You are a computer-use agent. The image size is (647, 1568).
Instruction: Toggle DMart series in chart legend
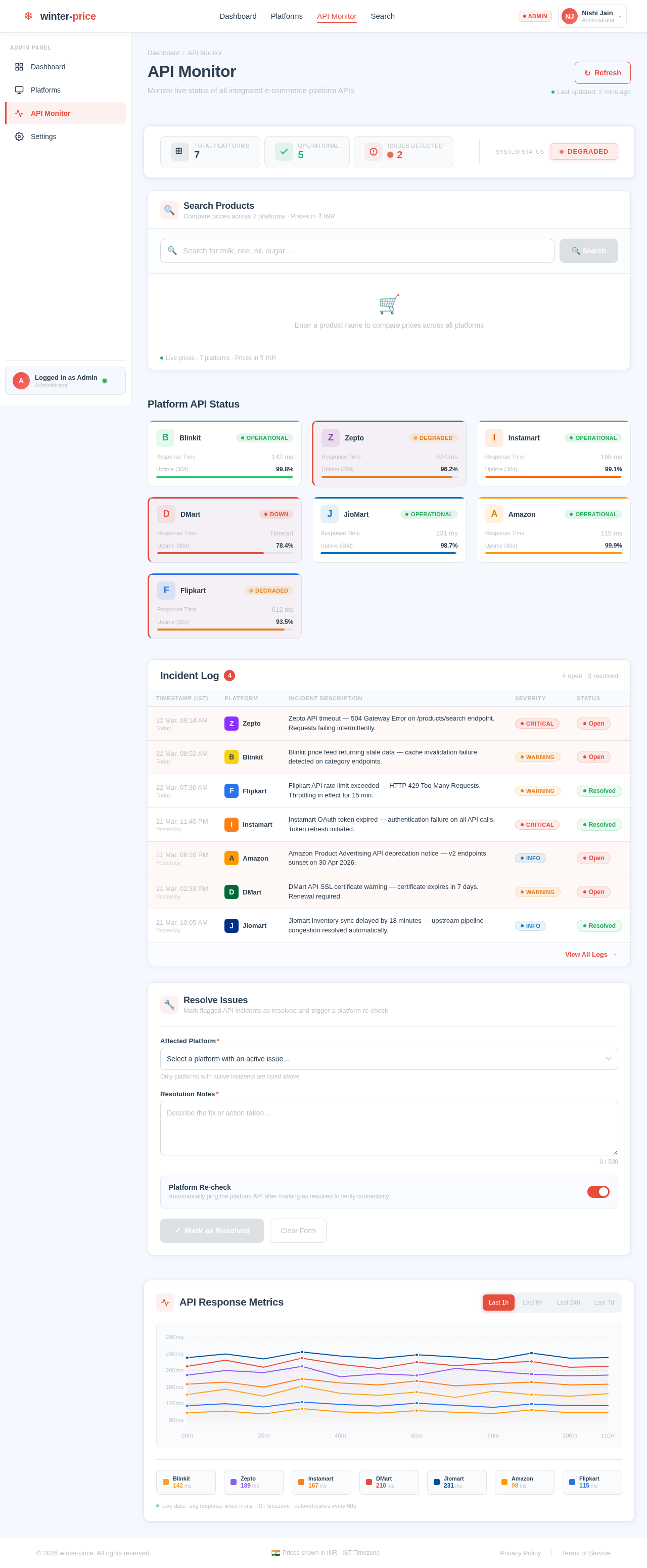point(389,1482)
